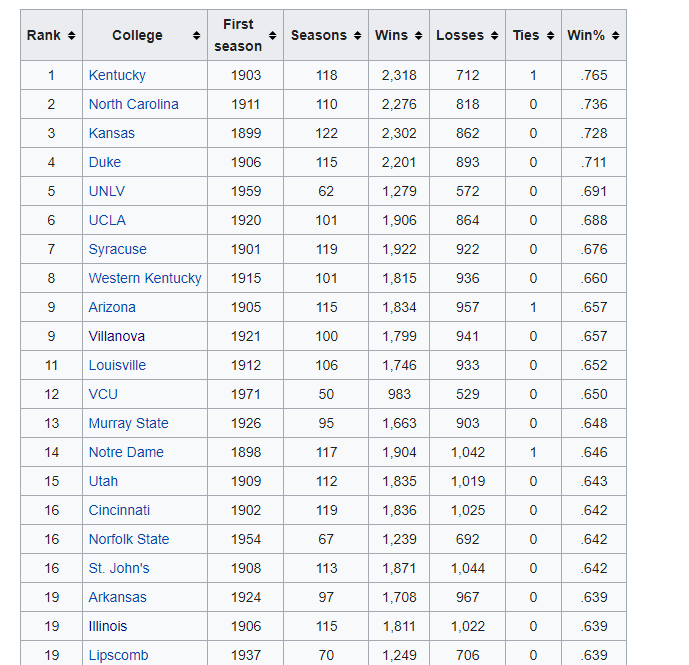Select Notre Dame's losses 1,042
Image resolution: width=689 pixels, height=665 pixels.
[468, 452]
